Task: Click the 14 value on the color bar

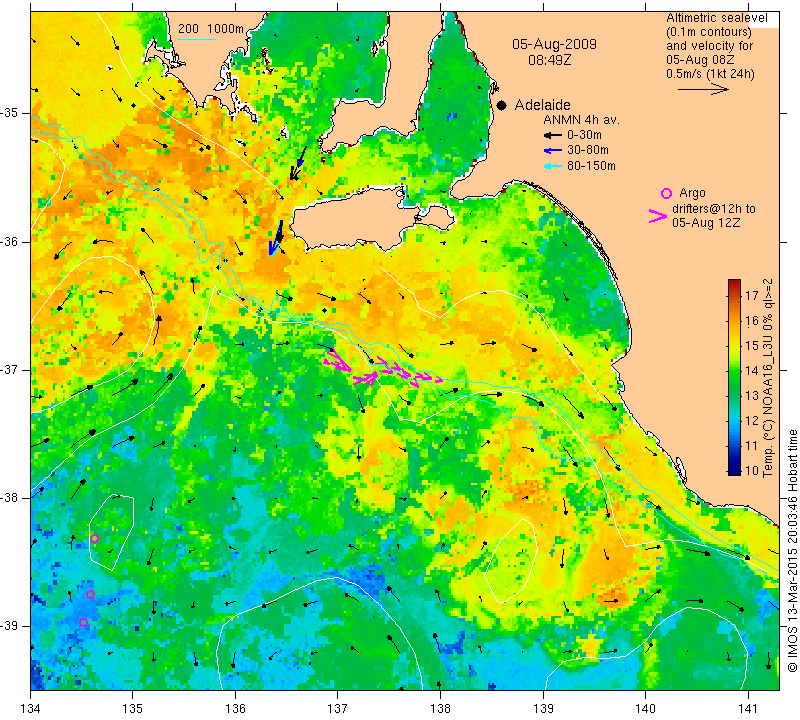Action: [x=752, y=370]
